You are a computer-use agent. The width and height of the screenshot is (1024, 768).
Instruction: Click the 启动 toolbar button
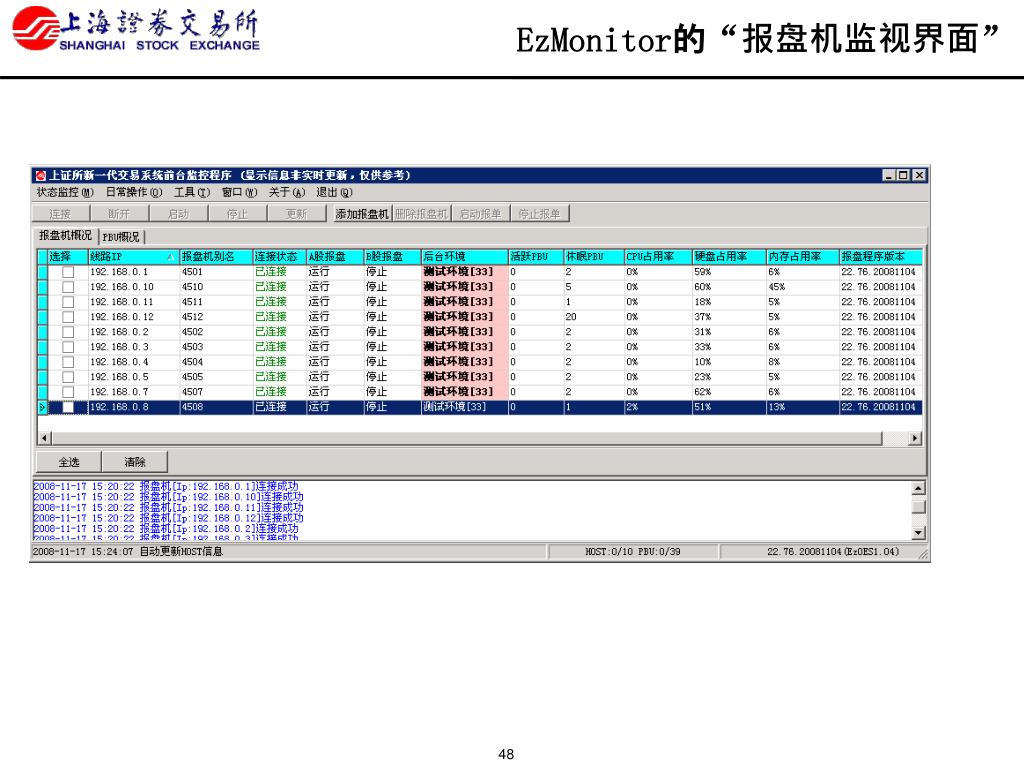178,214
